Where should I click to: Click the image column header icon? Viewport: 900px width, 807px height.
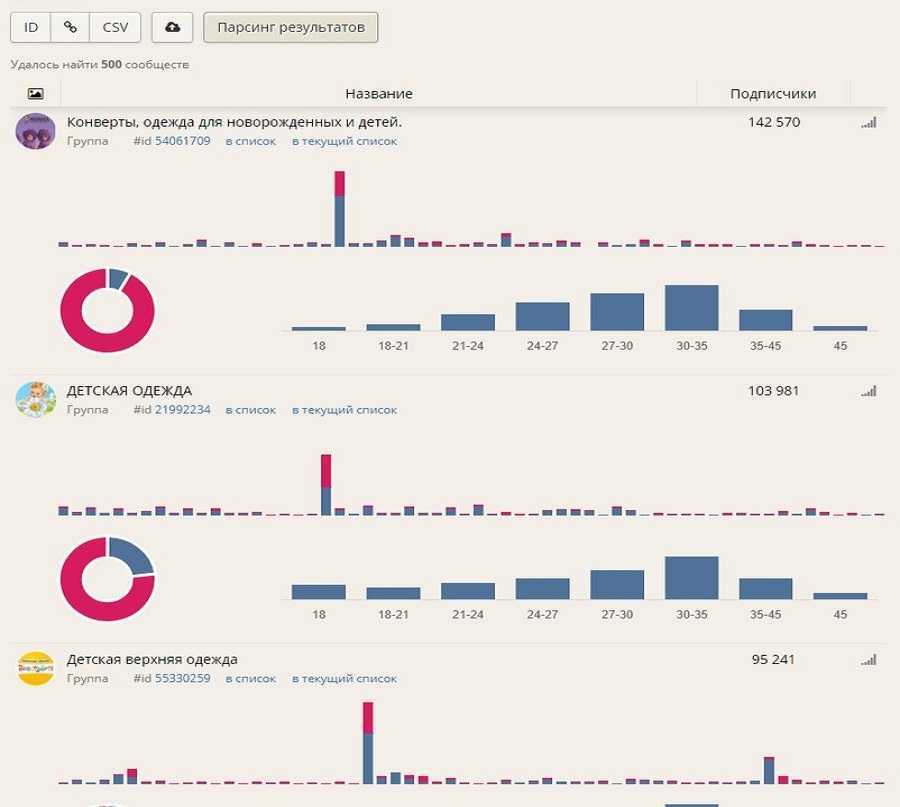coord(36,94)
